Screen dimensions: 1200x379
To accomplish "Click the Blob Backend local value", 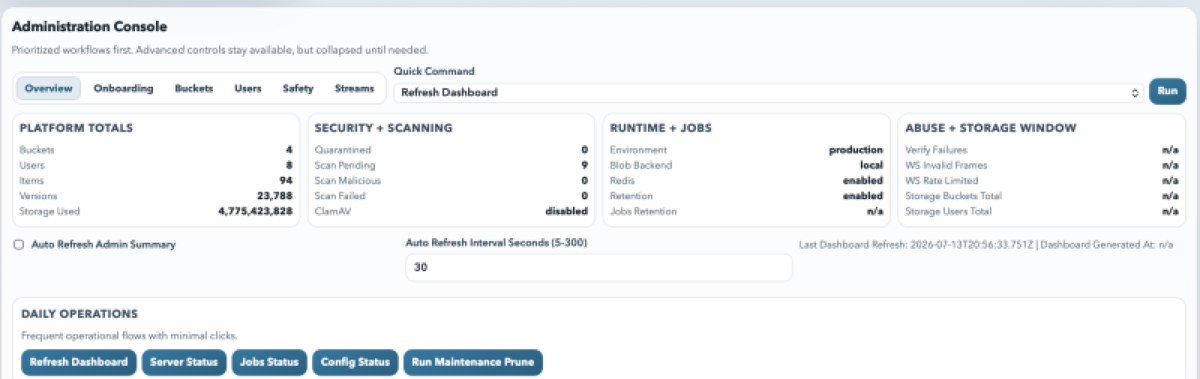I will [872, 165].
